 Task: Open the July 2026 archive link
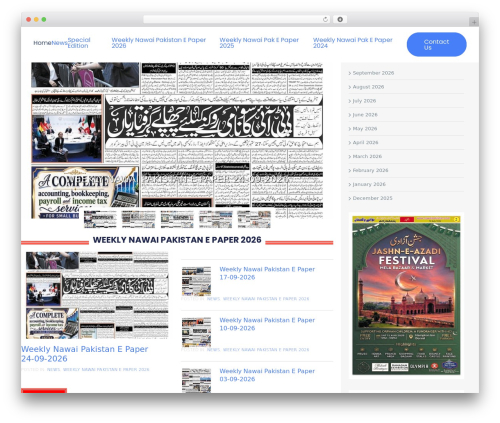(x=364, y=101)
